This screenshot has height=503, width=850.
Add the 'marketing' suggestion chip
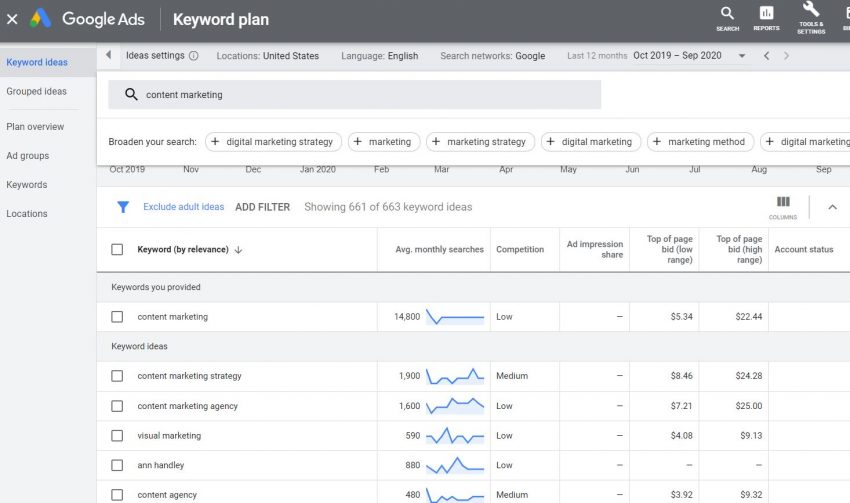[384, 142]
